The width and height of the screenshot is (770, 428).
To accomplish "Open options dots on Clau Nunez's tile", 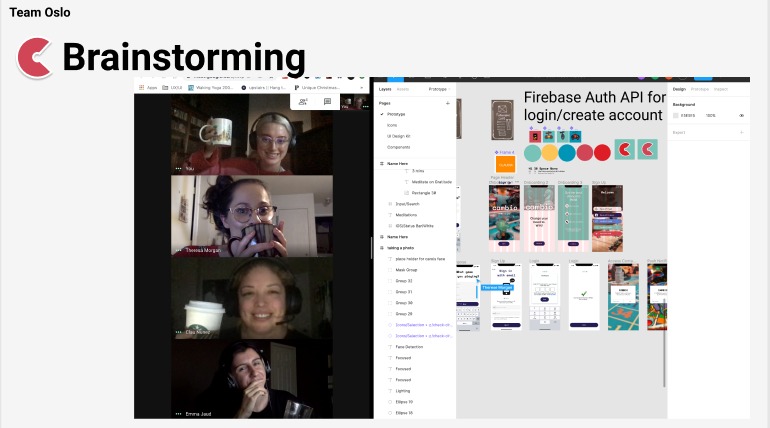I will click(178, 332).
